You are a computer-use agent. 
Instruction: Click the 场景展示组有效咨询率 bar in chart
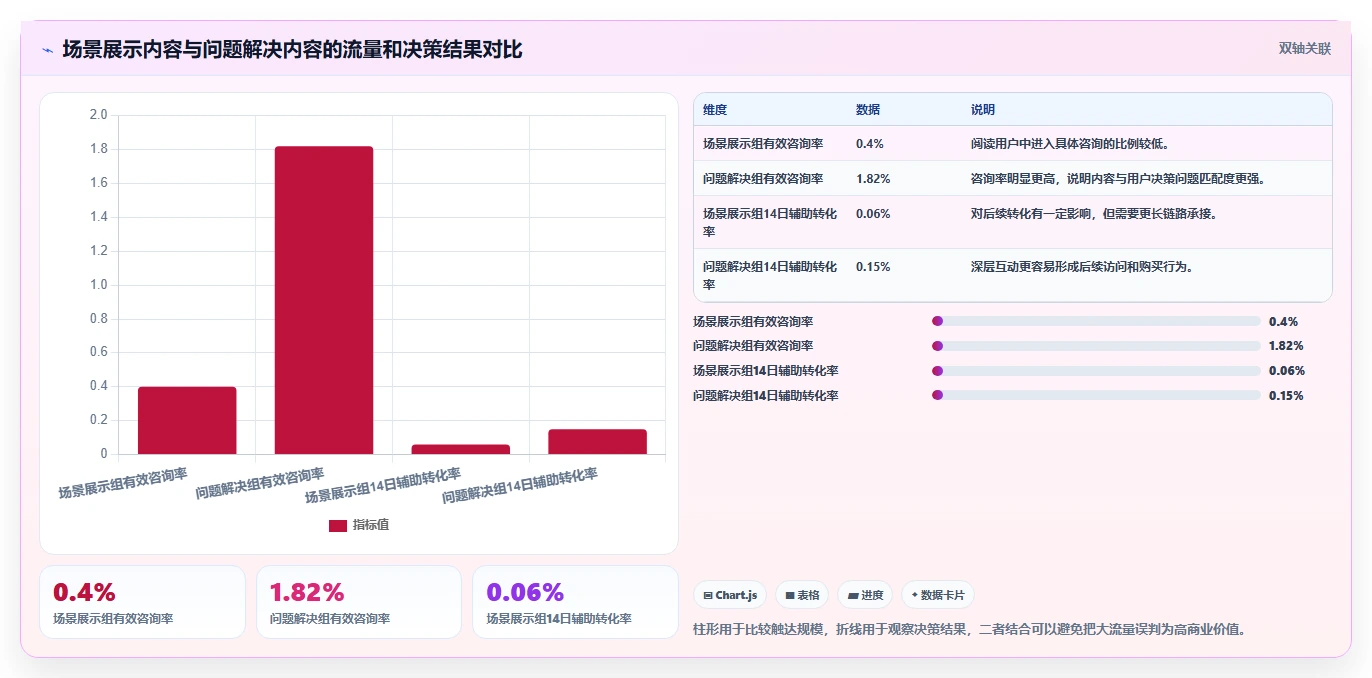[187, 420]
